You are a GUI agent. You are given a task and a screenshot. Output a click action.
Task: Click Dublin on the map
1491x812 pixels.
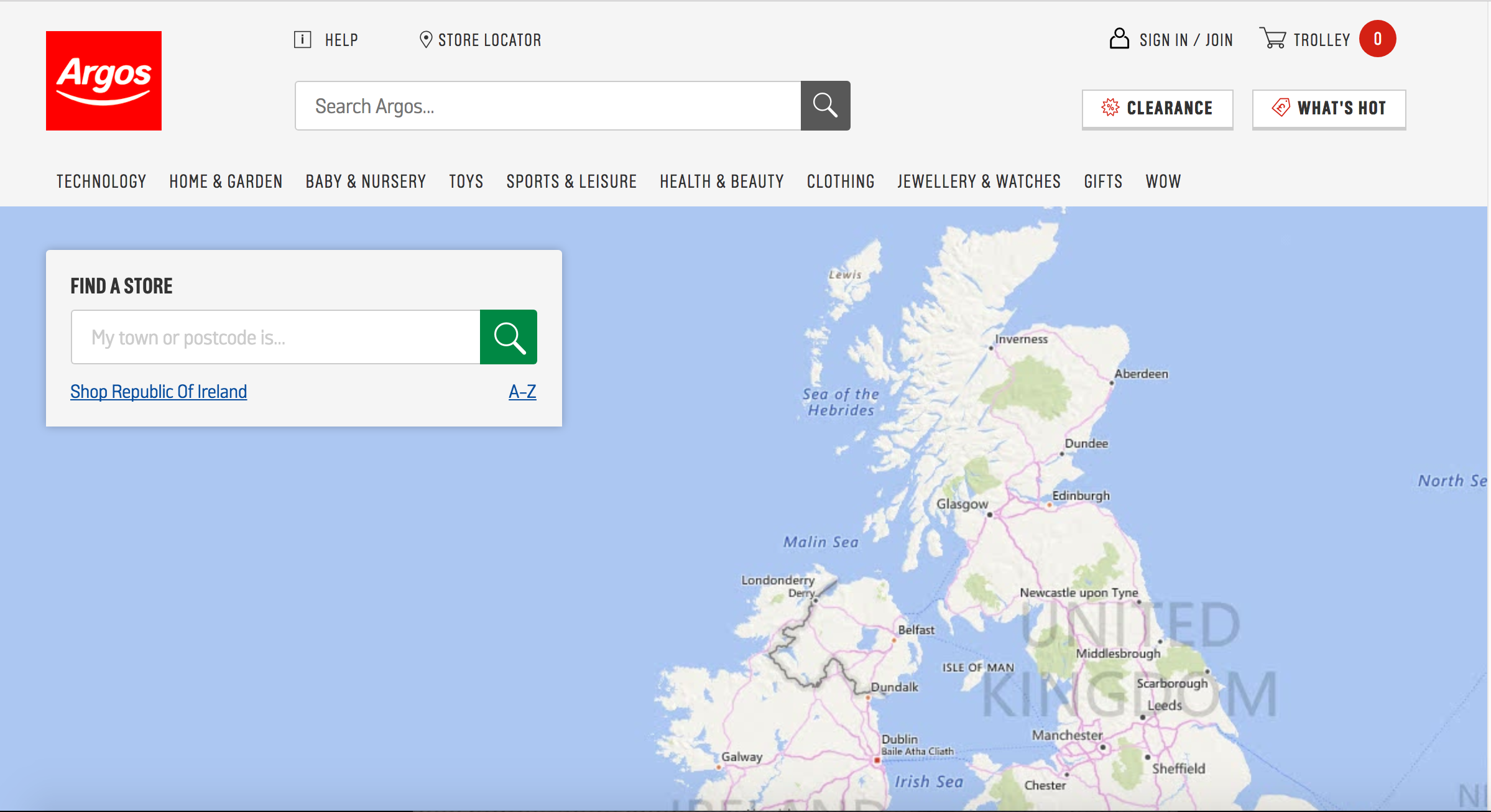[x=899, y=739]
